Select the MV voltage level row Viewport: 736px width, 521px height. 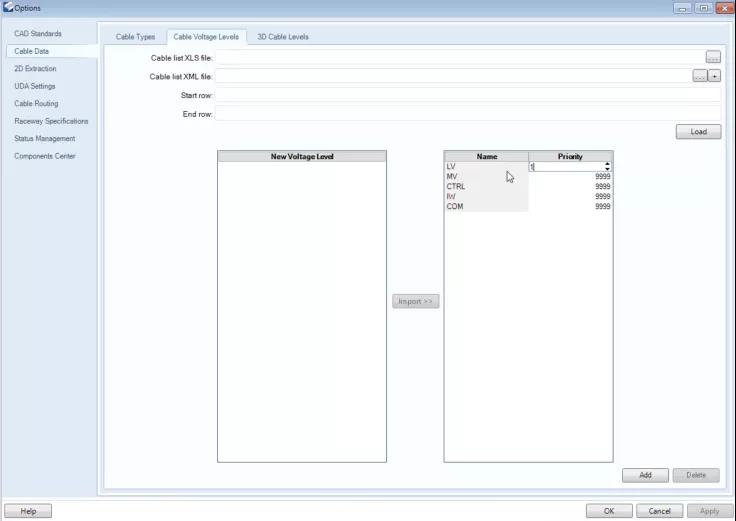click(486, 176)
